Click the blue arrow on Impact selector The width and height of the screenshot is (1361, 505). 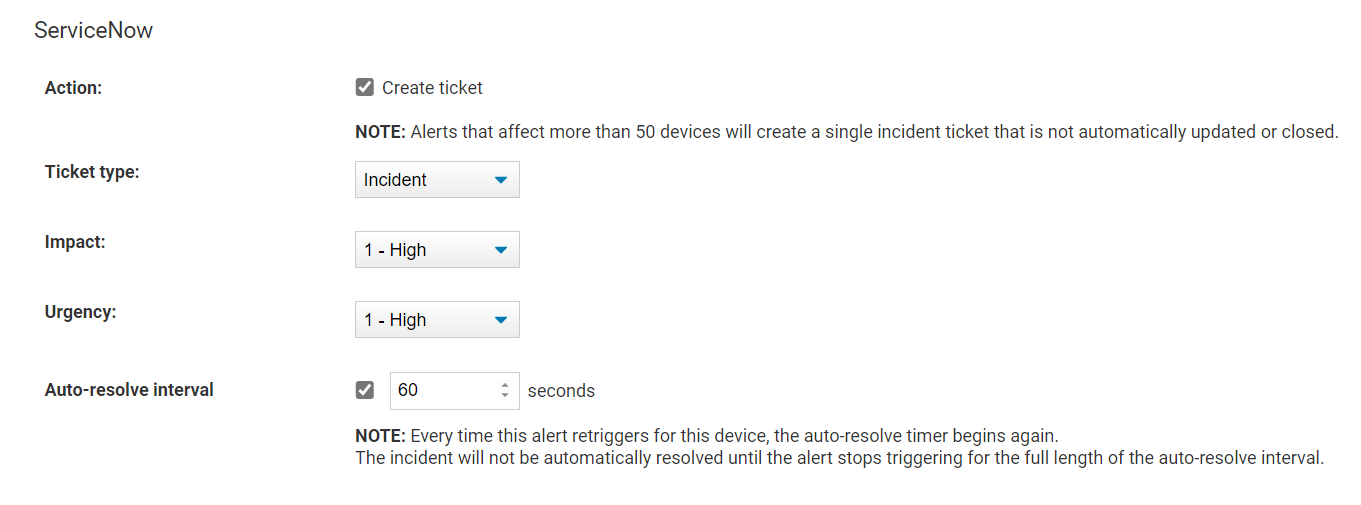pyautogui.click(x=501, y=250)
